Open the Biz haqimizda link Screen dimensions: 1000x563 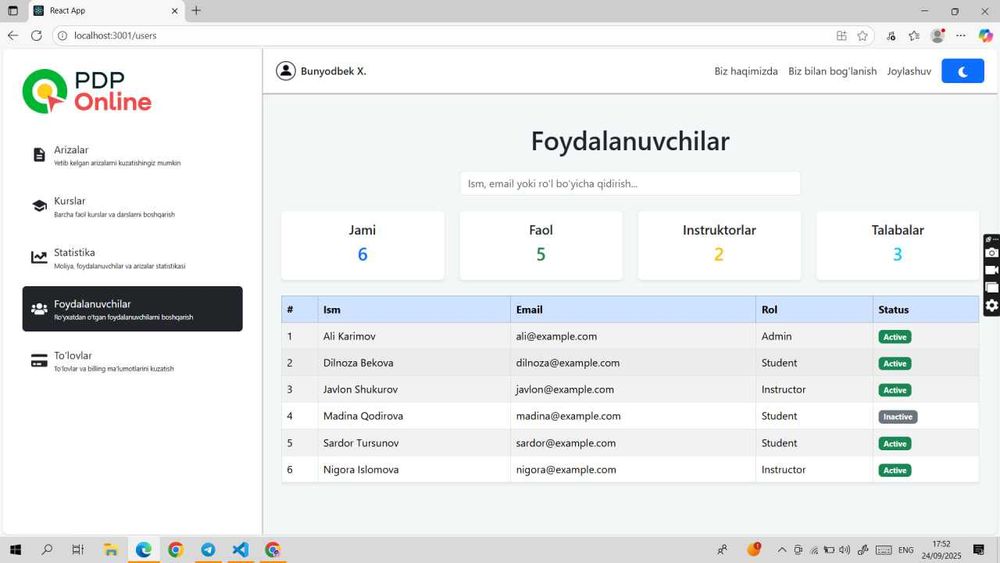(x=746, y=71)
